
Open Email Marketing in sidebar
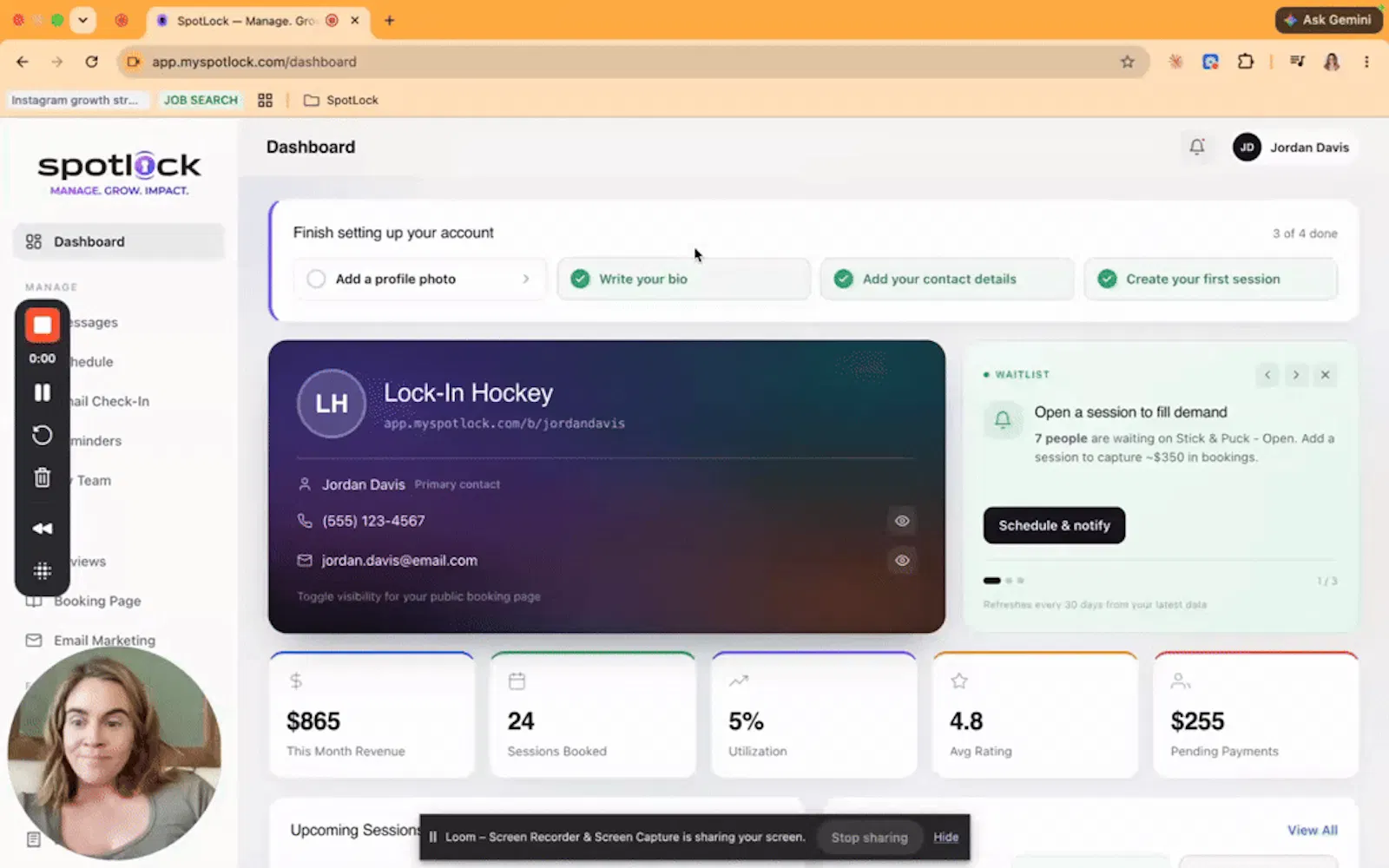coord(104,640)
